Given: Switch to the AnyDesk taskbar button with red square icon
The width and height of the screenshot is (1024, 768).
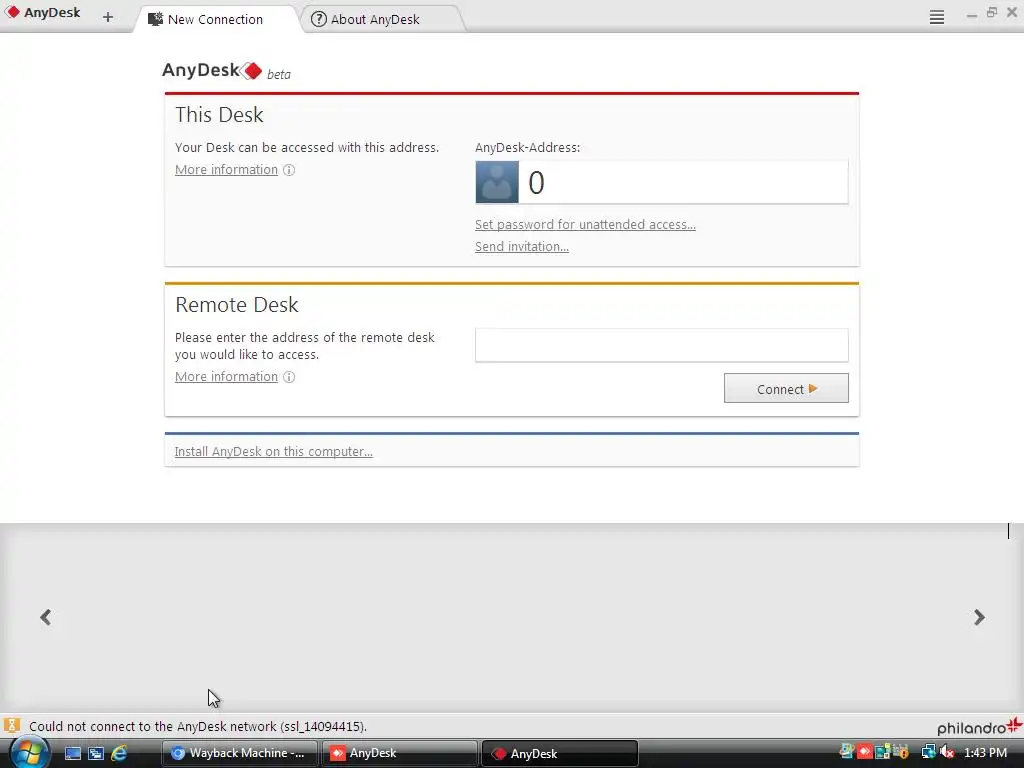Looking at the screenshot, I should 399,753.
